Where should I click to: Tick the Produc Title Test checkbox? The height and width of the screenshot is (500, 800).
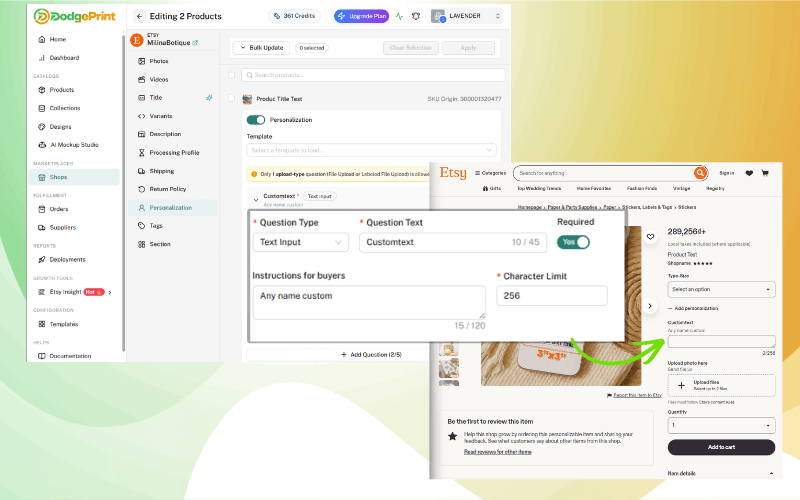[x=232, y=98]
